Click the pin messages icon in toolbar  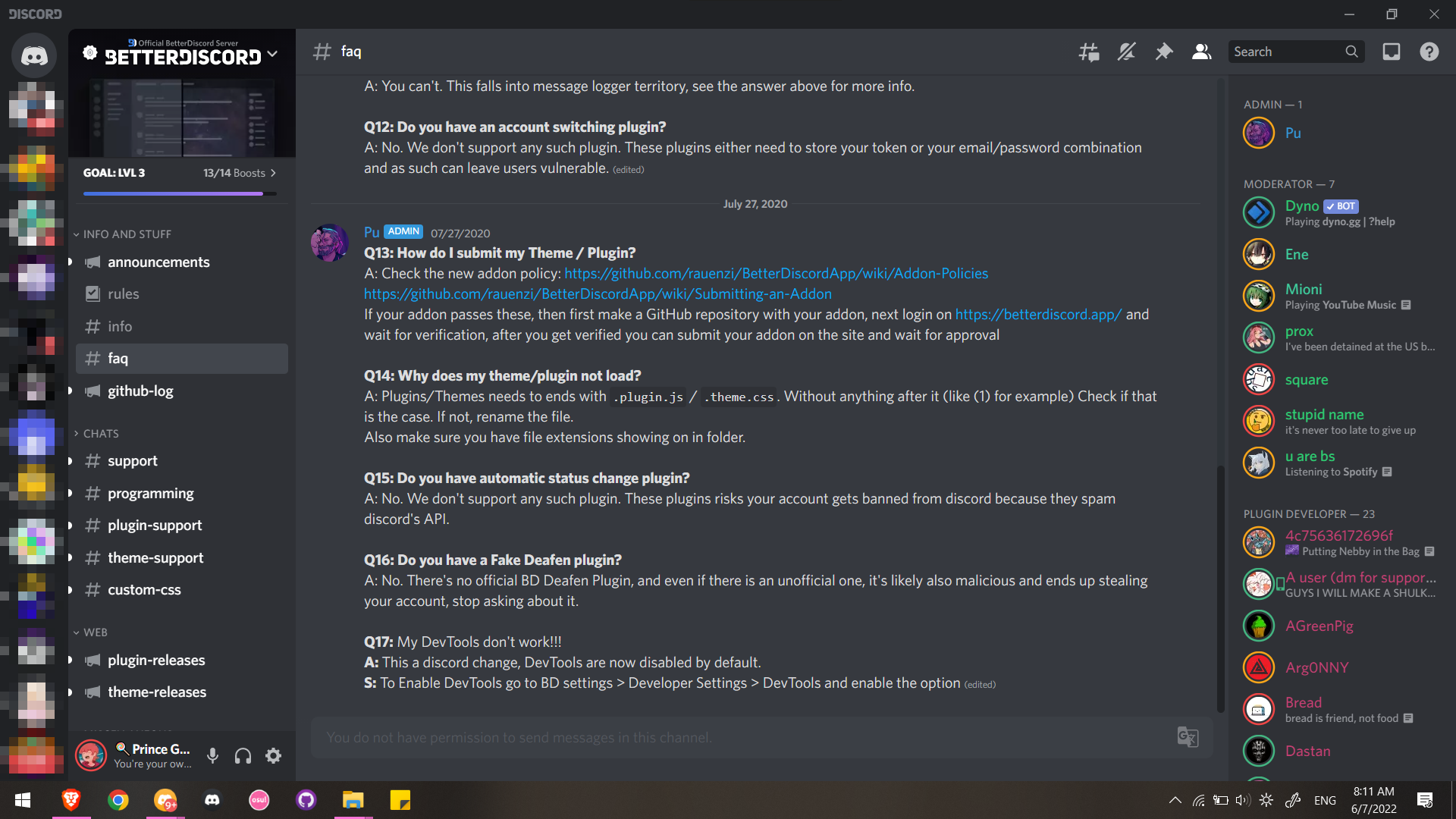click(x=1163, y=51)
